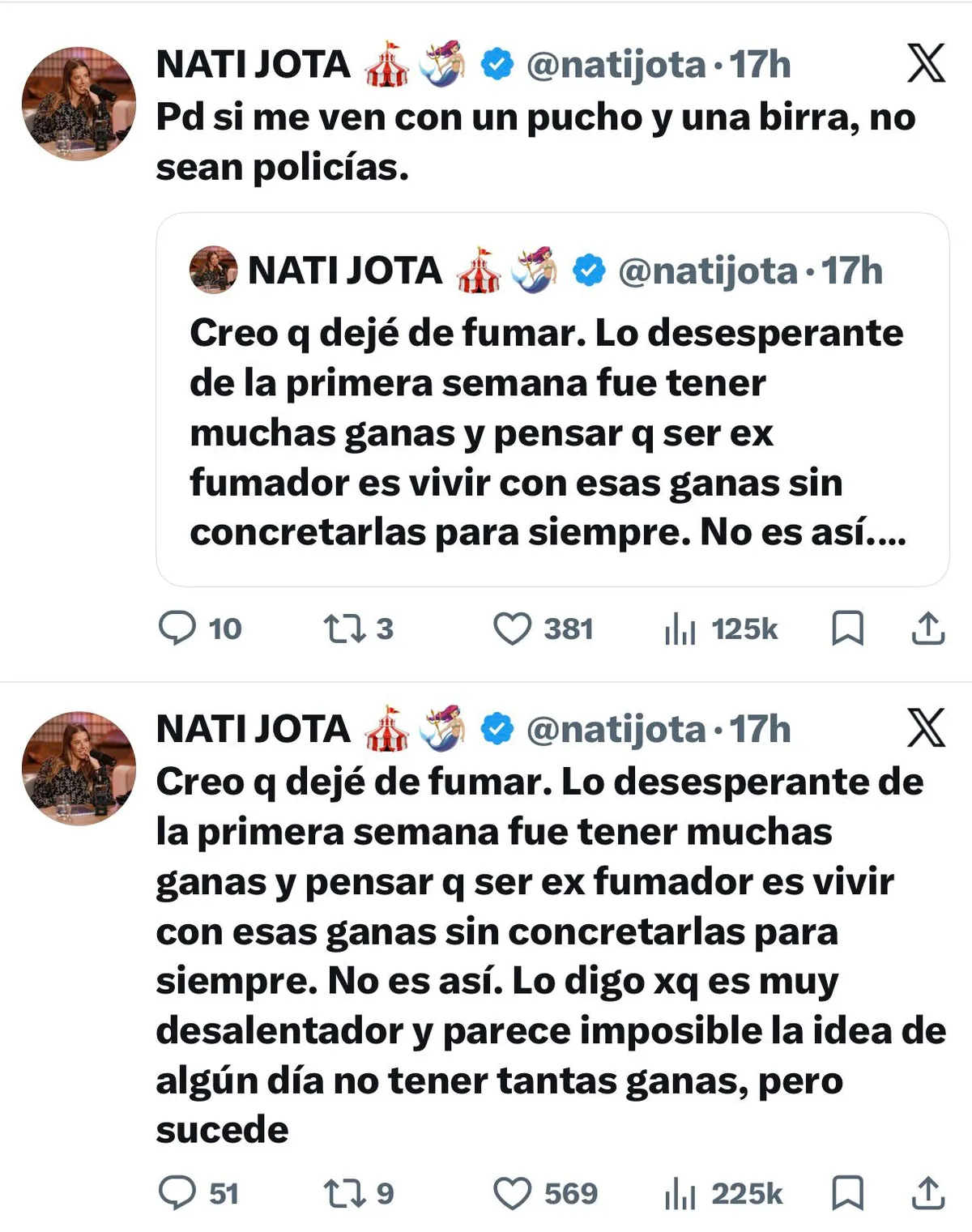Image resolution: width=972 pixels, height=1232 pixels.
Task: Like the second tweet with 569 likes
Action: click(x=513, y=1193)
